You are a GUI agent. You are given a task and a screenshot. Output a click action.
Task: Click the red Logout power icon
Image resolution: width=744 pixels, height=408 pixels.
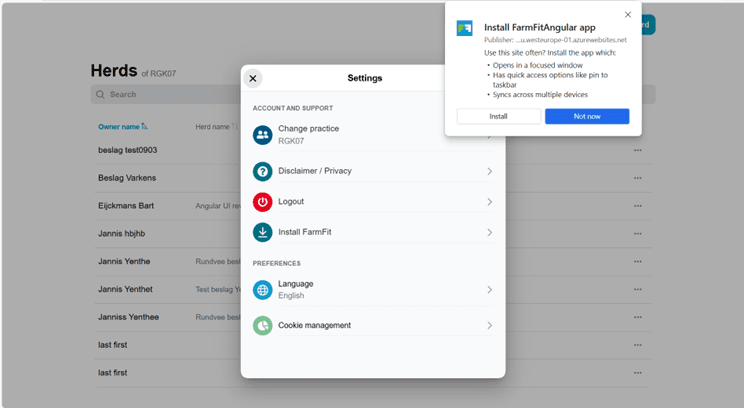262,202
